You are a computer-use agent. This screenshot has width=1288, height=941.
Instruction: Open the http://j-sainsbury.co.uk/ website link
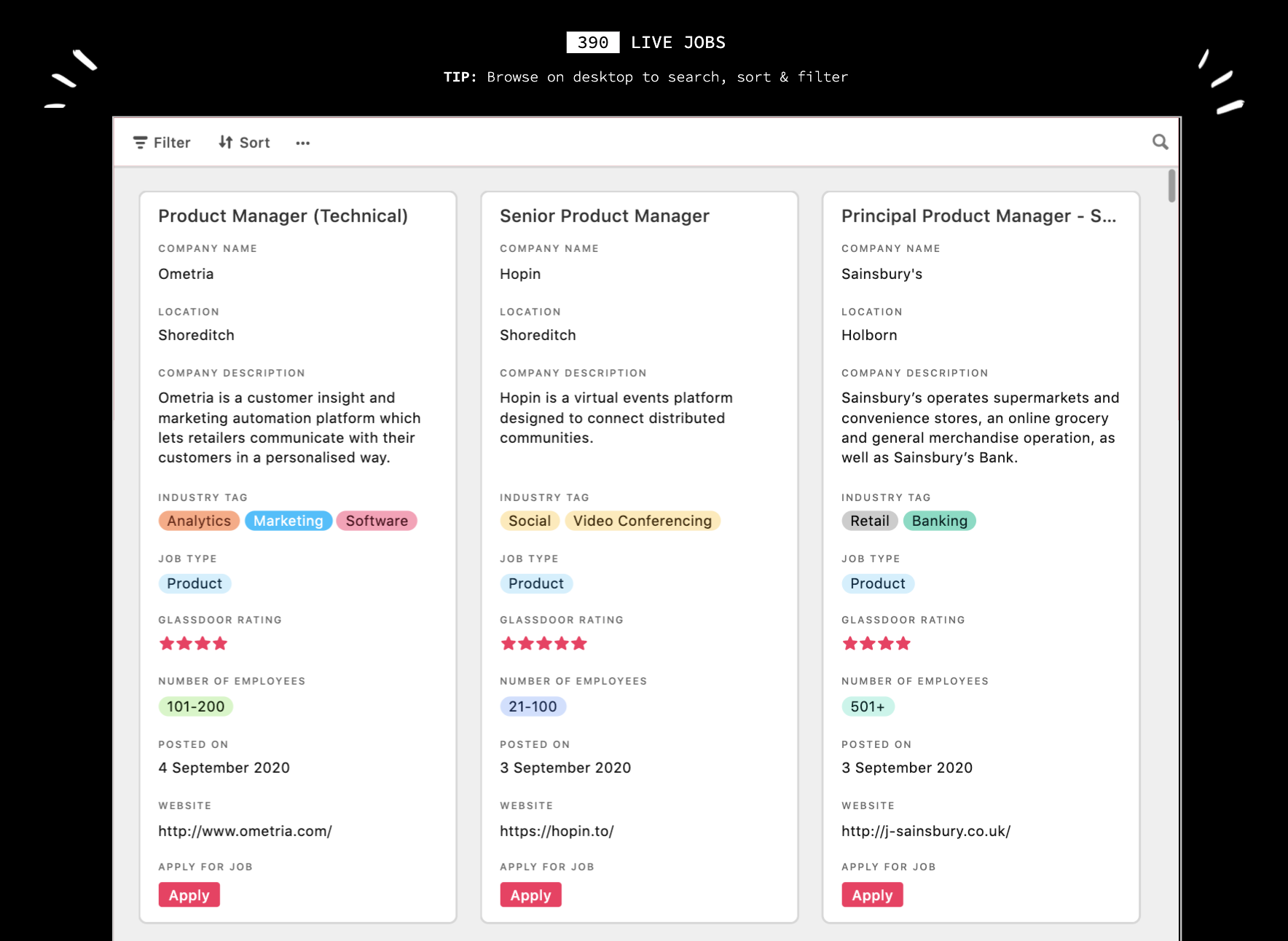(x=926, y=831)
